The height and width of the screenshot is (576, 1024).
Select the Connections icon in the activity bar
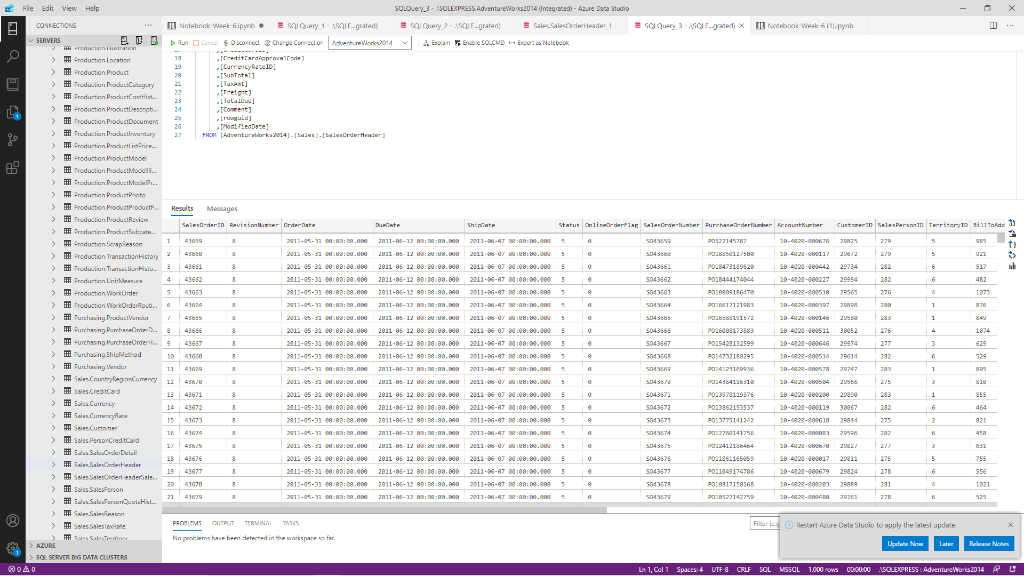[x=11, y=27]
